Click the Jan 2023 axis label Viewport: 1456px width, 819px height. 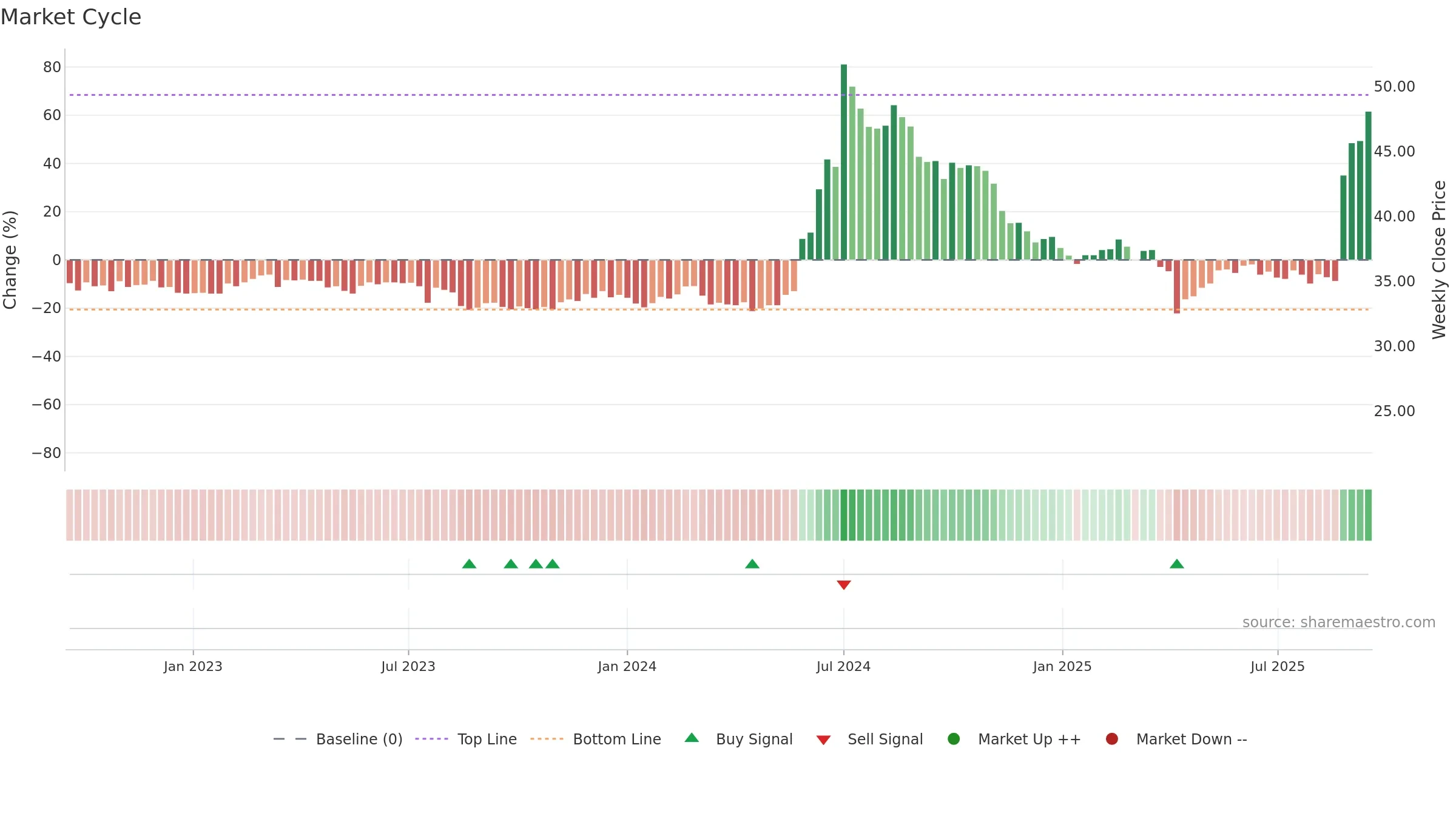(193, 666)
